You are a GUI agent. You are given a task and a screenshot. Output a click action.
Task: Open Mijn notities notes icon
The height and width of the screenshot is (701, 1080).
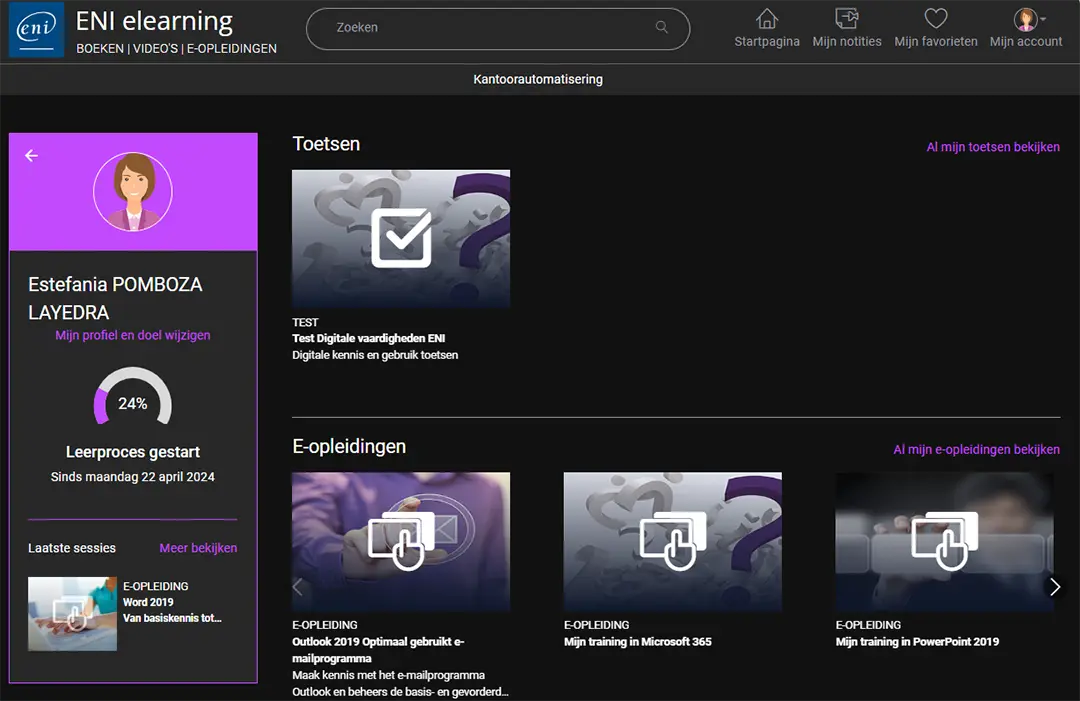tap(847, 19)
